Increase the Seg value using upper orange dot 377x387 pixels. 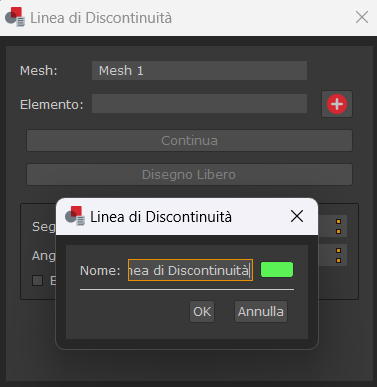[338, 222]
